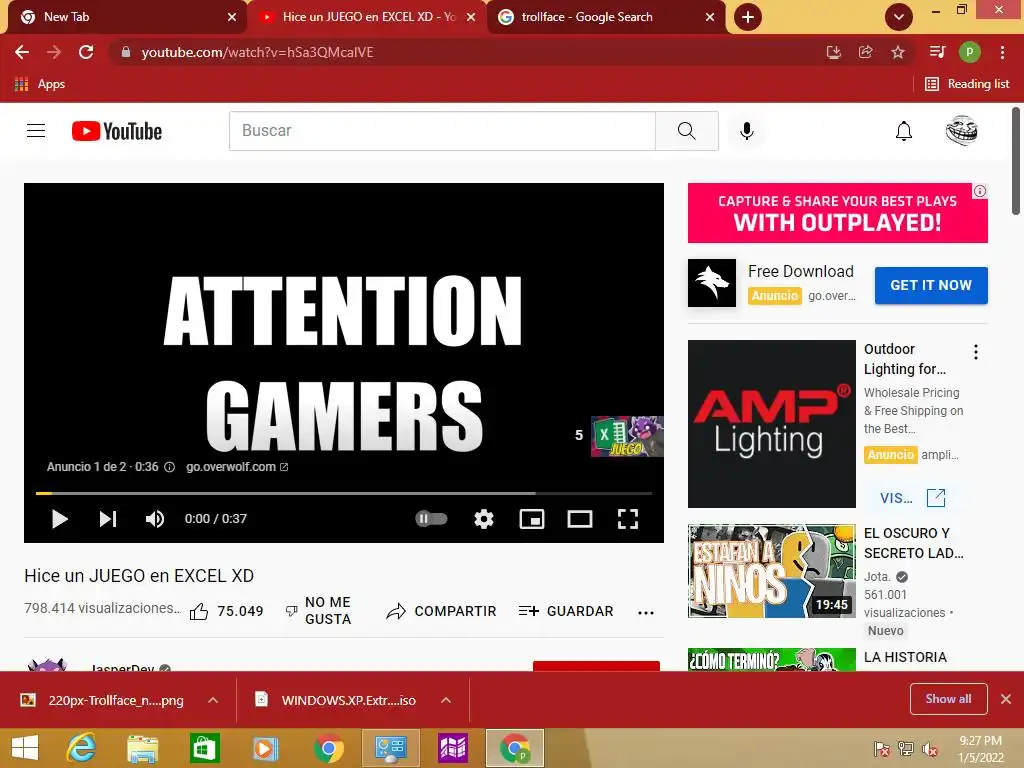Screen dimensions: 1024x768
Task: Seek on the video progress bar
Action: [x=344, y=493]
